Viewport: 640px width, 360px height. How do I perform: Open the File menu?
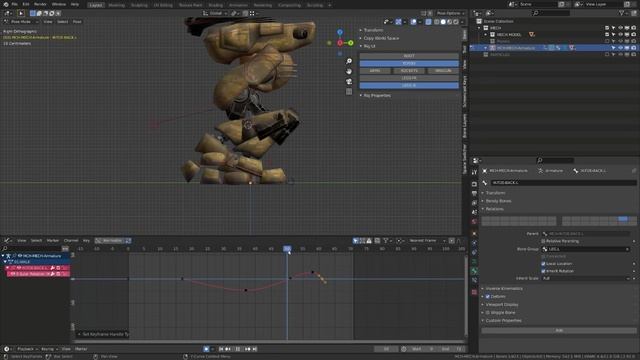(14, 4)
